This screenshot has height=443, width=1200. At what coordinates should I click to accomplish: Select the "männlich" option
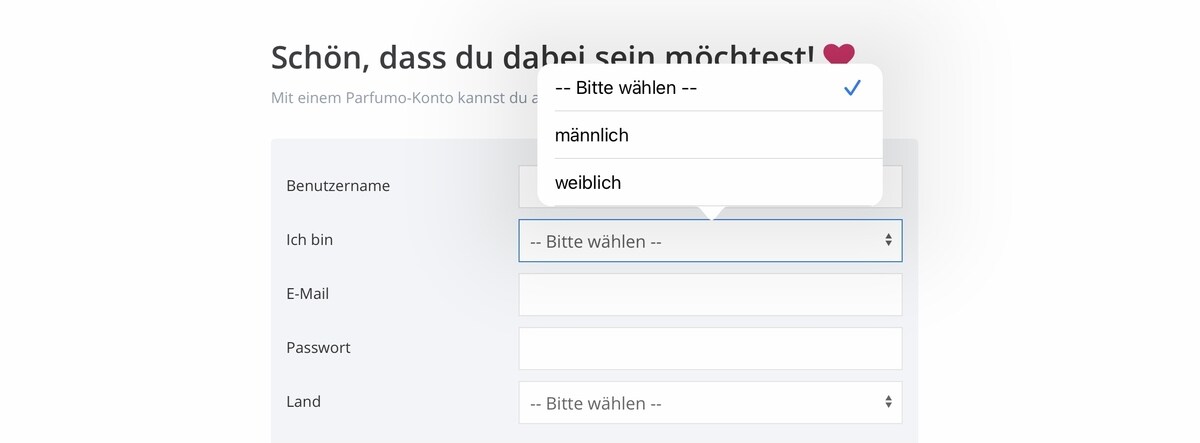(710, 135)
